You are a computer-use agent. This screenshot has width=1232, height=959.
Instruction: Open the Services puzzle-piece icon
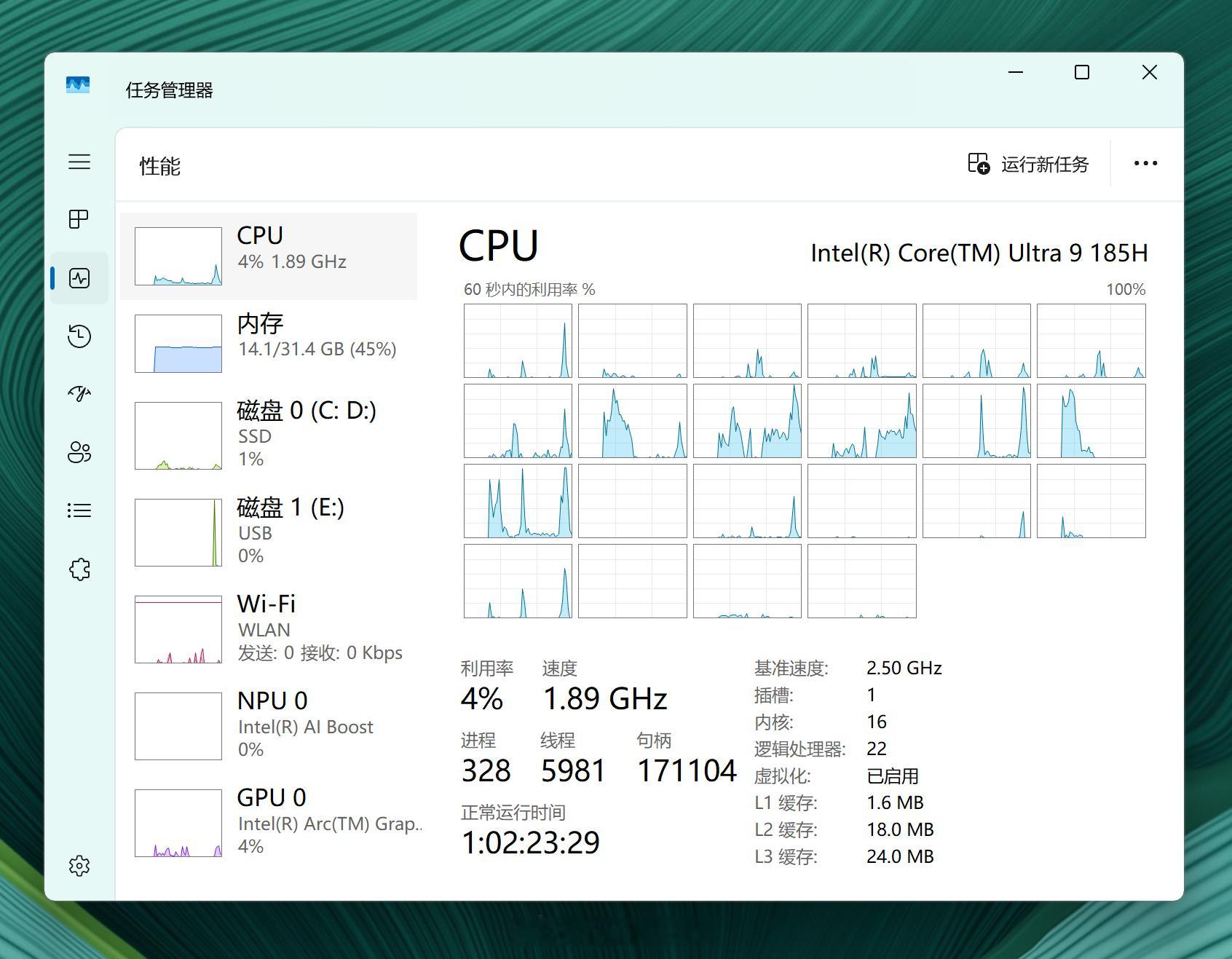[x=79, y=569]
